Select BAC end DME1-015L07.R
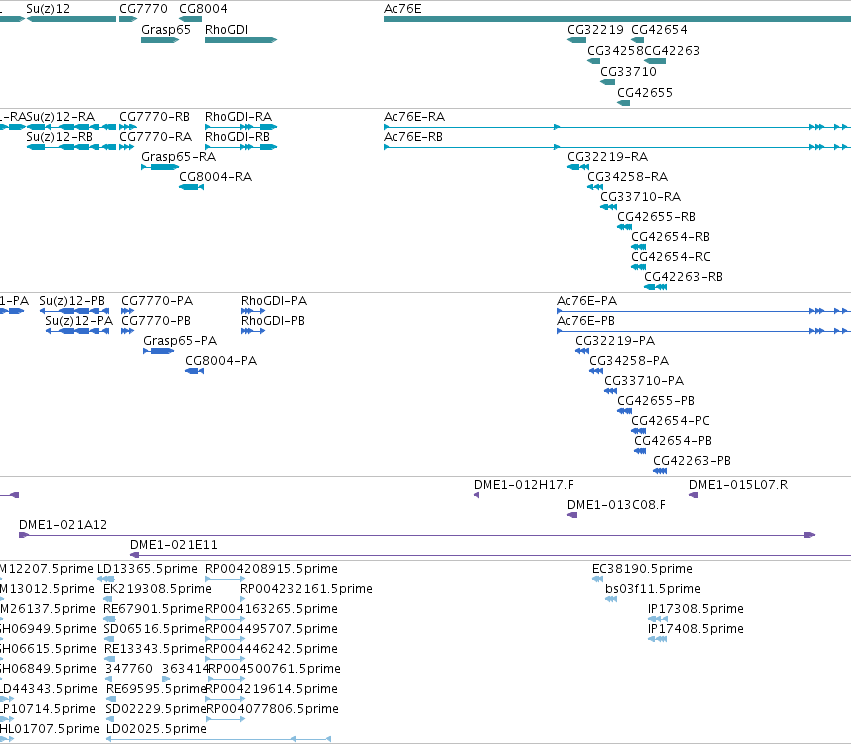851x744 pixels. 738,485
